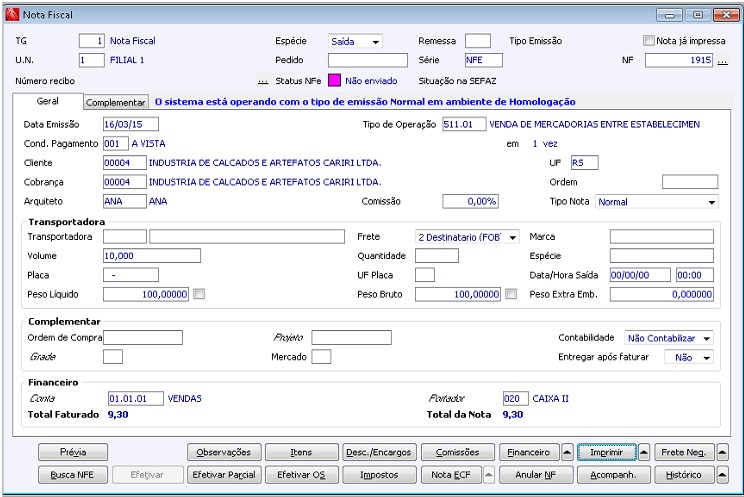Open the arrow menu next to Financeiro button
The width and height of the screenshot is (744, 497).
click(567, 452)
